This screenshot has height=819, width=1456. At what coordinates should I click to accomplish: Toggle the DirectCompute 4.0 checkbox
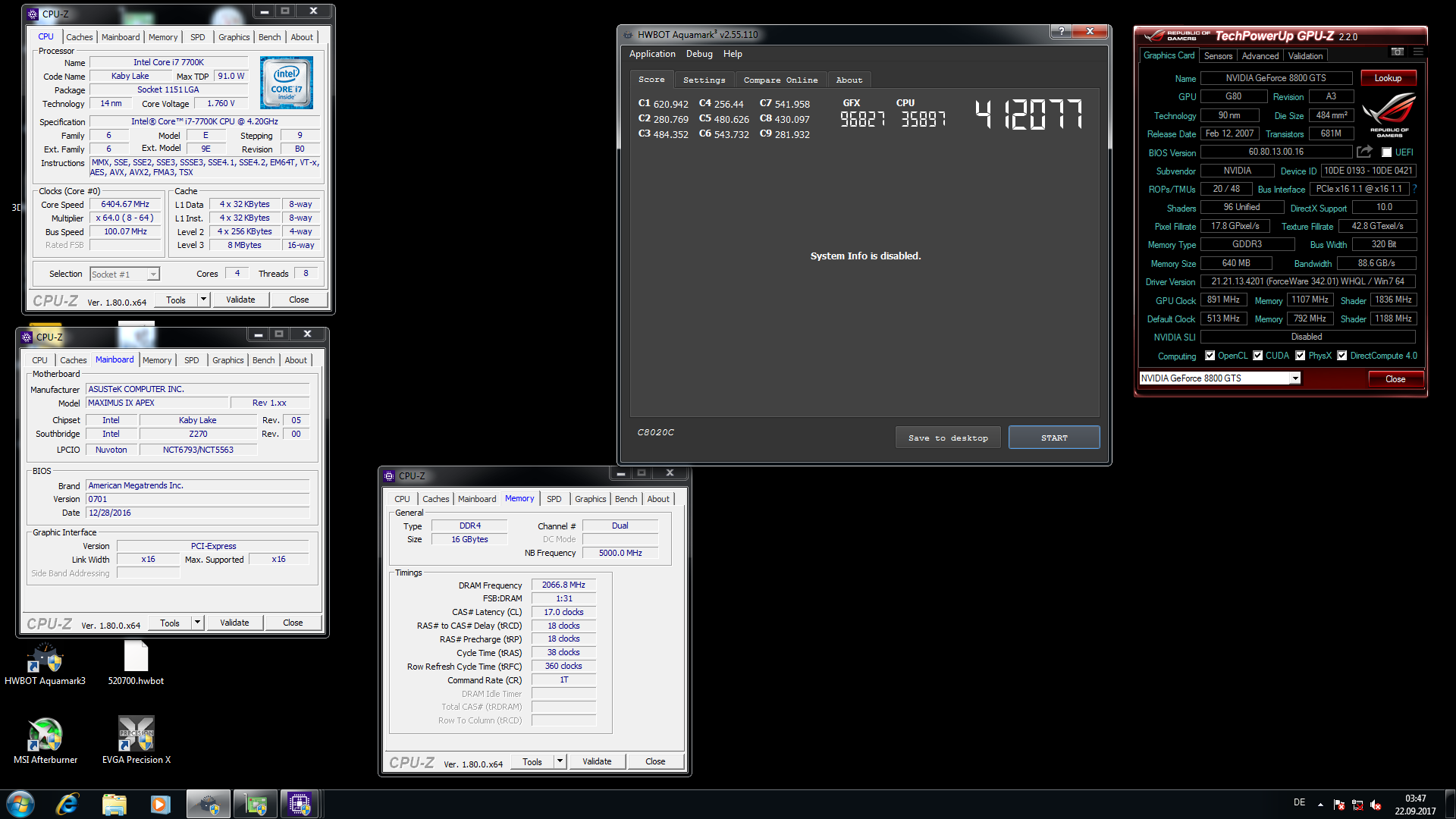tap(1341, 356)
